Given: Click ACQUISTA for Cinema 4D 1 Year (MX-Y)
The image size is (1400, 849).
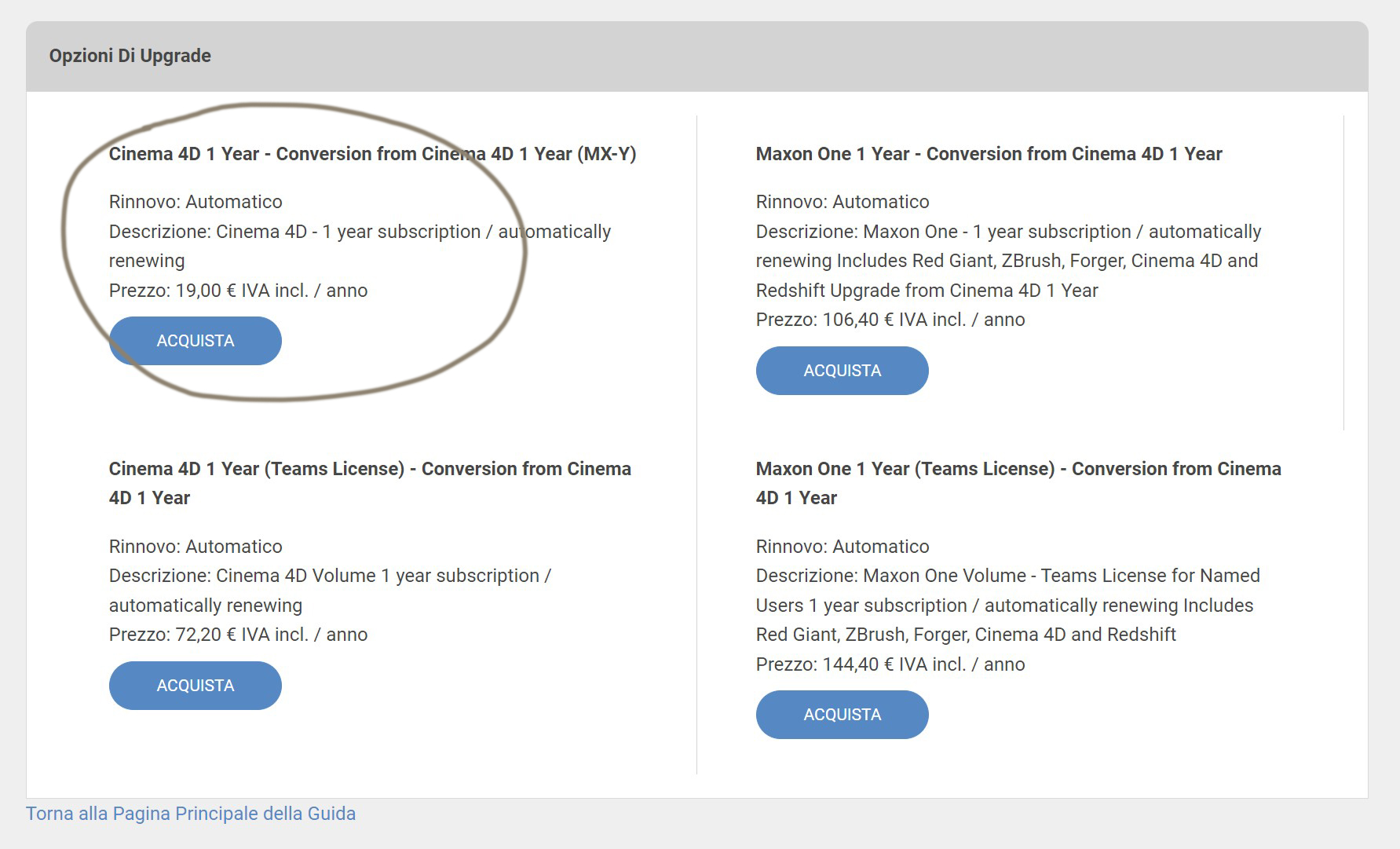Looking at the screenshot, I should pyautogui.click(x=195, y=341).
